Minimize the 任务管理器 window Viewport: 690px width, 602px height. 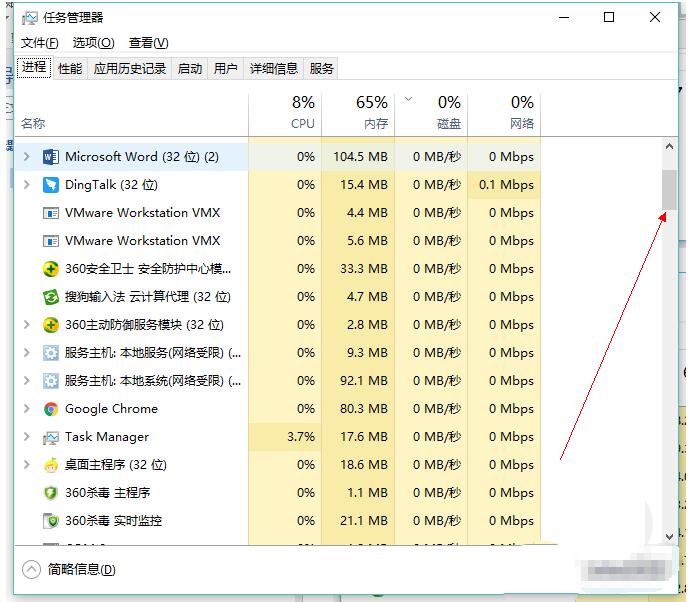click(x=564, y=18)
